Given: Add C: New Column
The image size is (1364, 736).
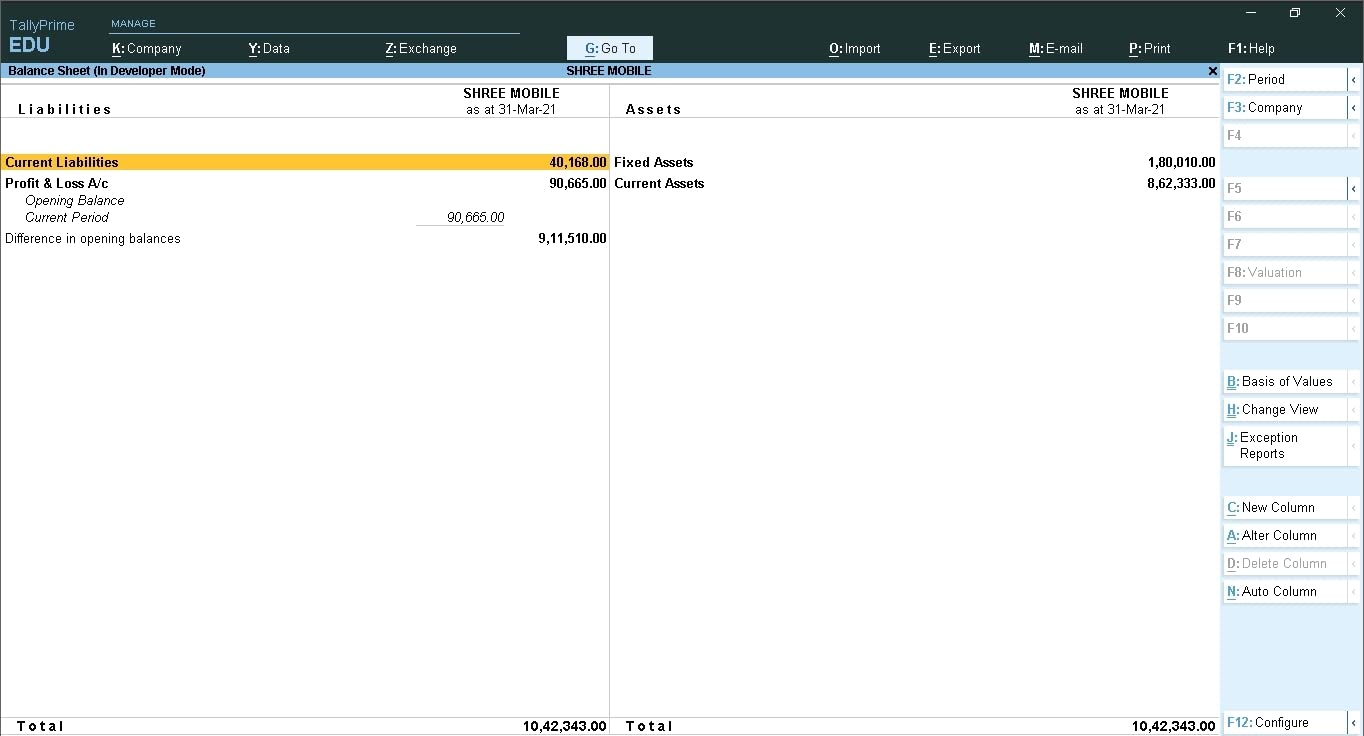Looking at the screenshot, I should pos(1285,507).
